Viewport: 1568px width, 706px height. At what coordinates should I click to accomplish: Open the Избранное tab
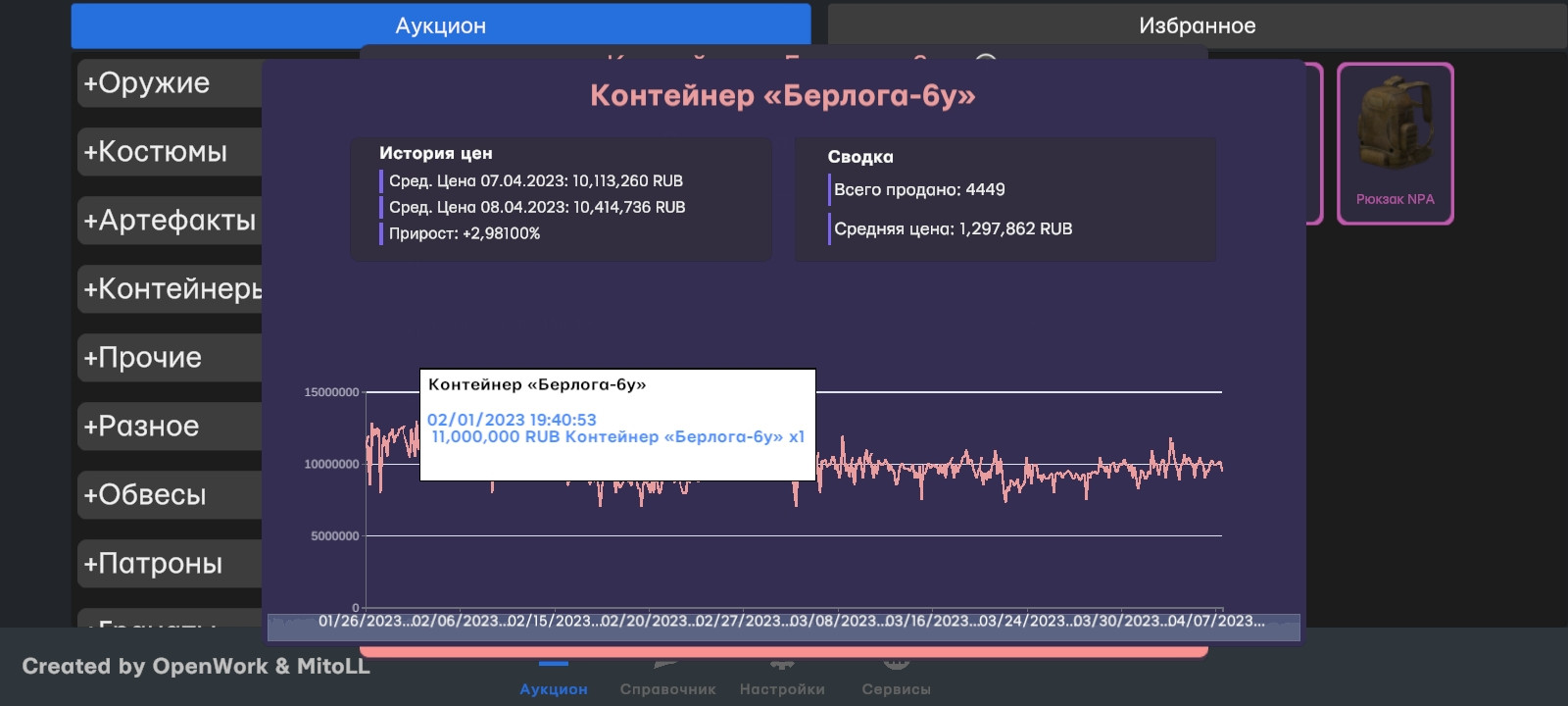(1197, 25)
